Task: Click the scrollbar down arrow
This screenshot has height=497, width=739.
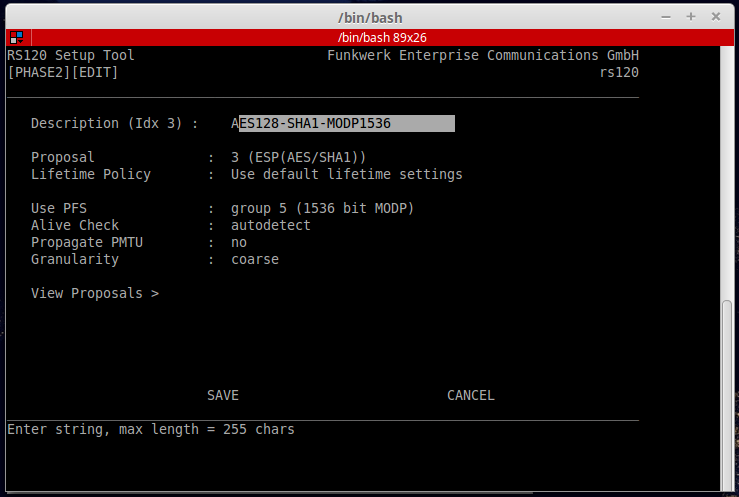Action: point(728,489)
